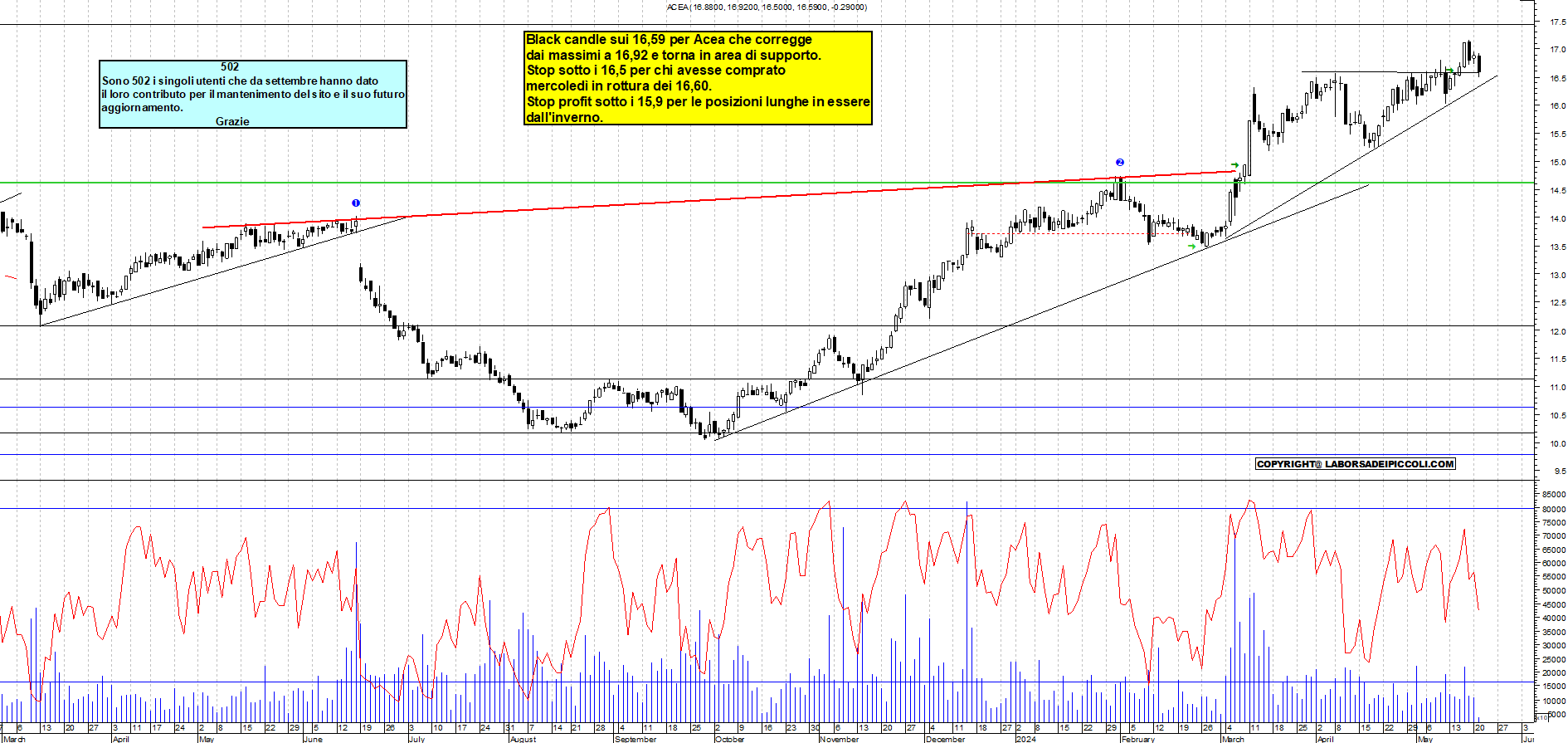1568x743 pixels.
Task: Click line "Stop profit sotto i 15,9"
Action: pyautogui.click(x=698, y=101)
